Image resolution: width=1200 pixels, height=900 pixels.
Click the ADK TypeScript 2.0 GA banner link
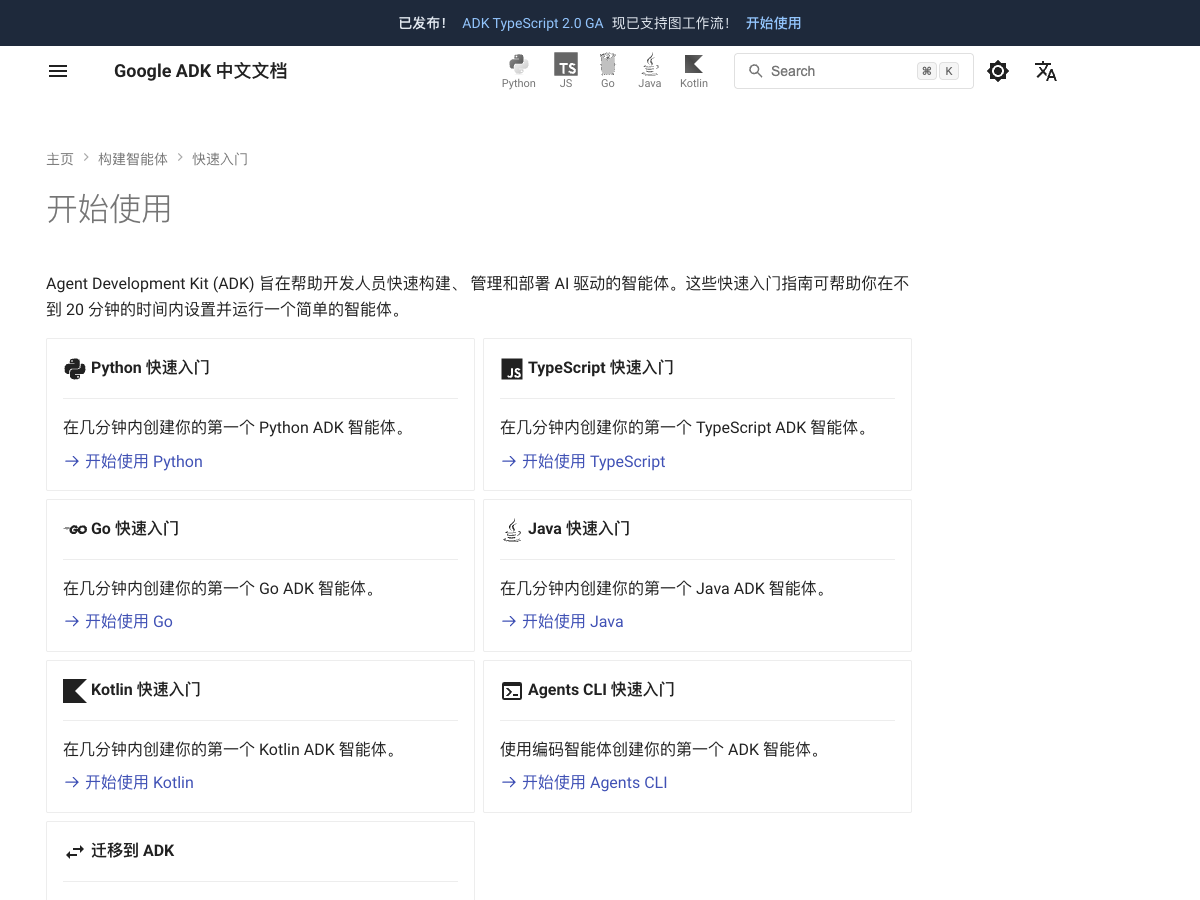point(533,23)
